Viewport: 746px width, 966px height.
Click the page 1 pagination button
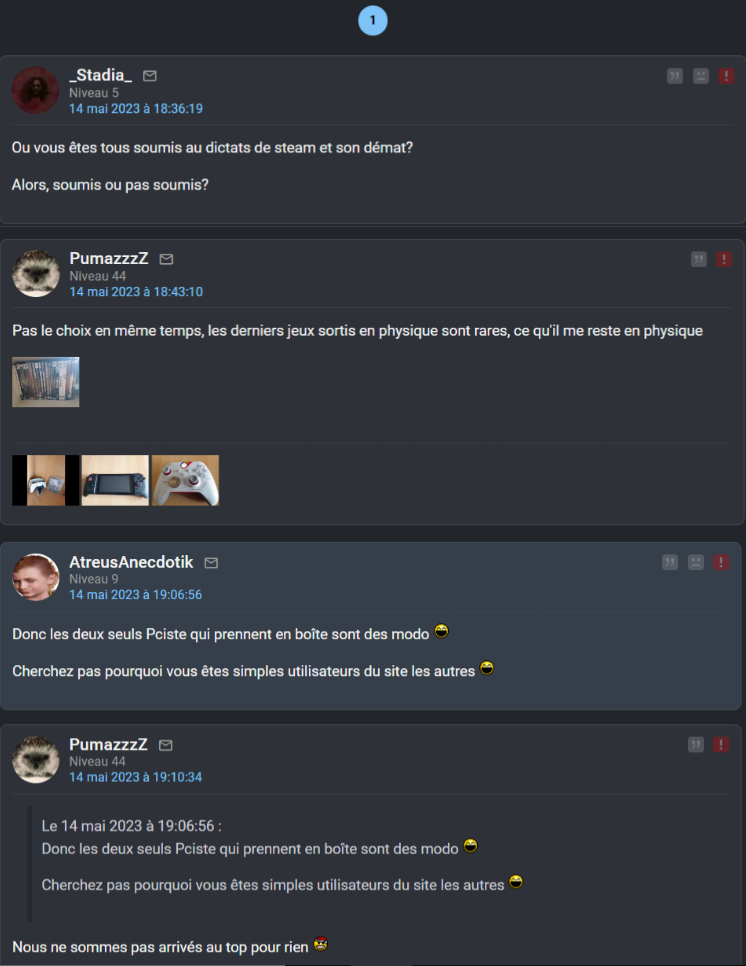[x=373, y=20]
